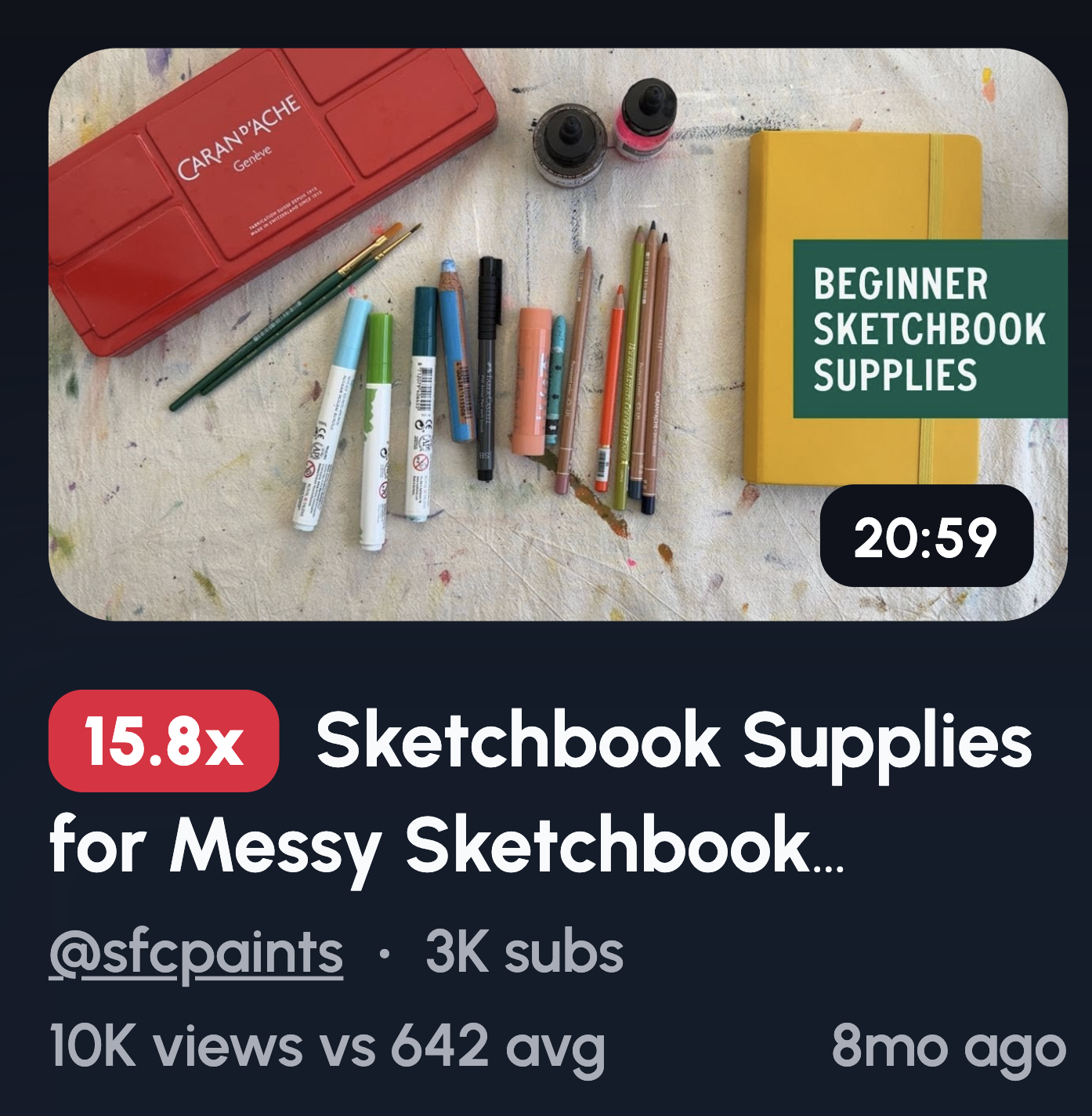Screen dimensions: 1092x1116
Task: Open the Sketchbook Supplies for Messy Sketchbook title
Action: click(x=541, y=793)
